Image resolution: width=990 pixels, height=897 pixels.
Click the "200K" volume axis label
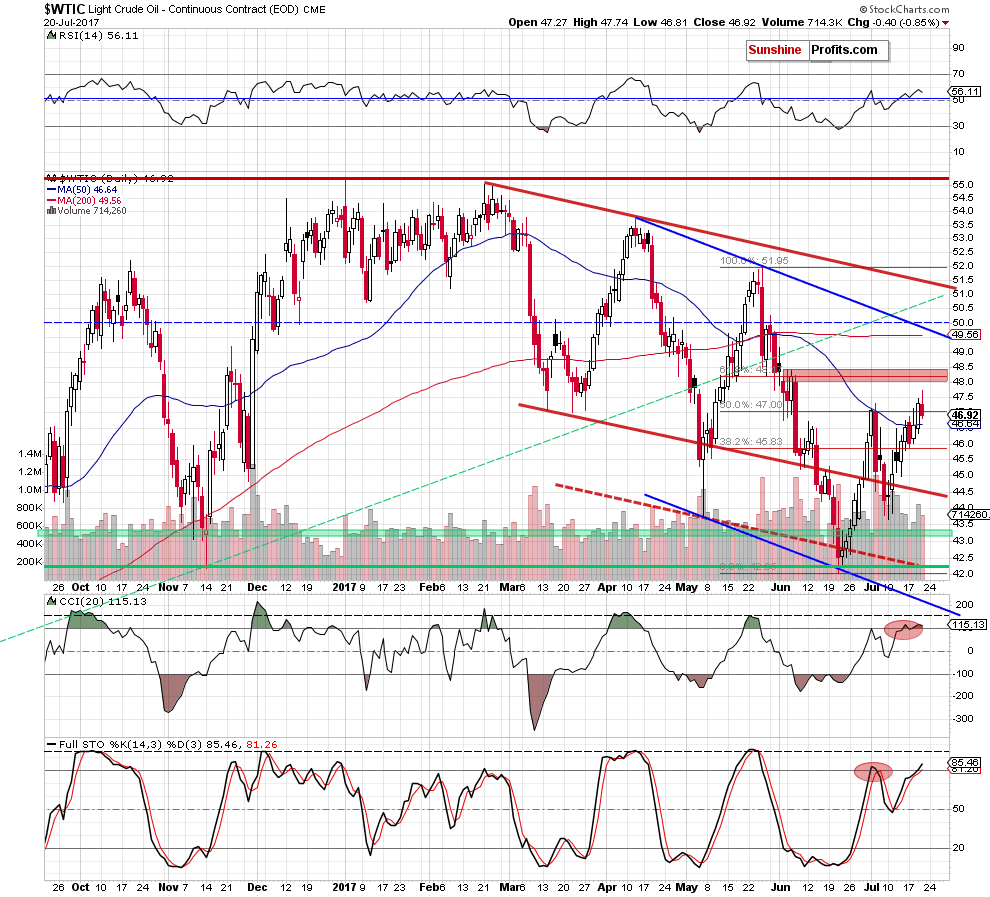coord(29,562)
